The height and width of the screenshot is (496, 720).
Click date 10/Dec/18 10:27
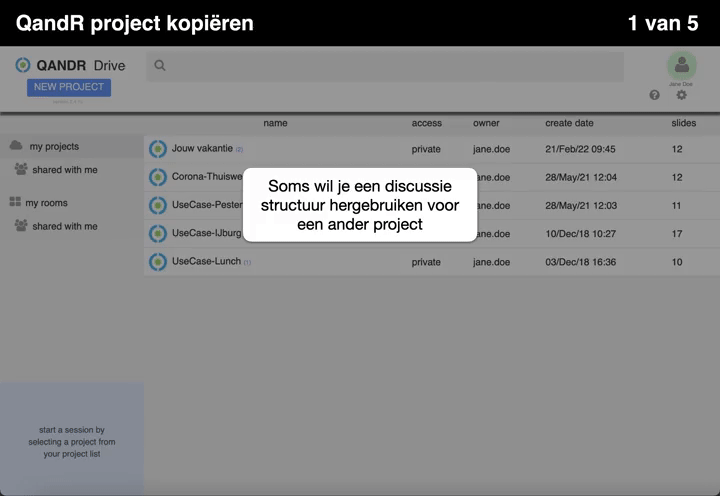point(580,234)
